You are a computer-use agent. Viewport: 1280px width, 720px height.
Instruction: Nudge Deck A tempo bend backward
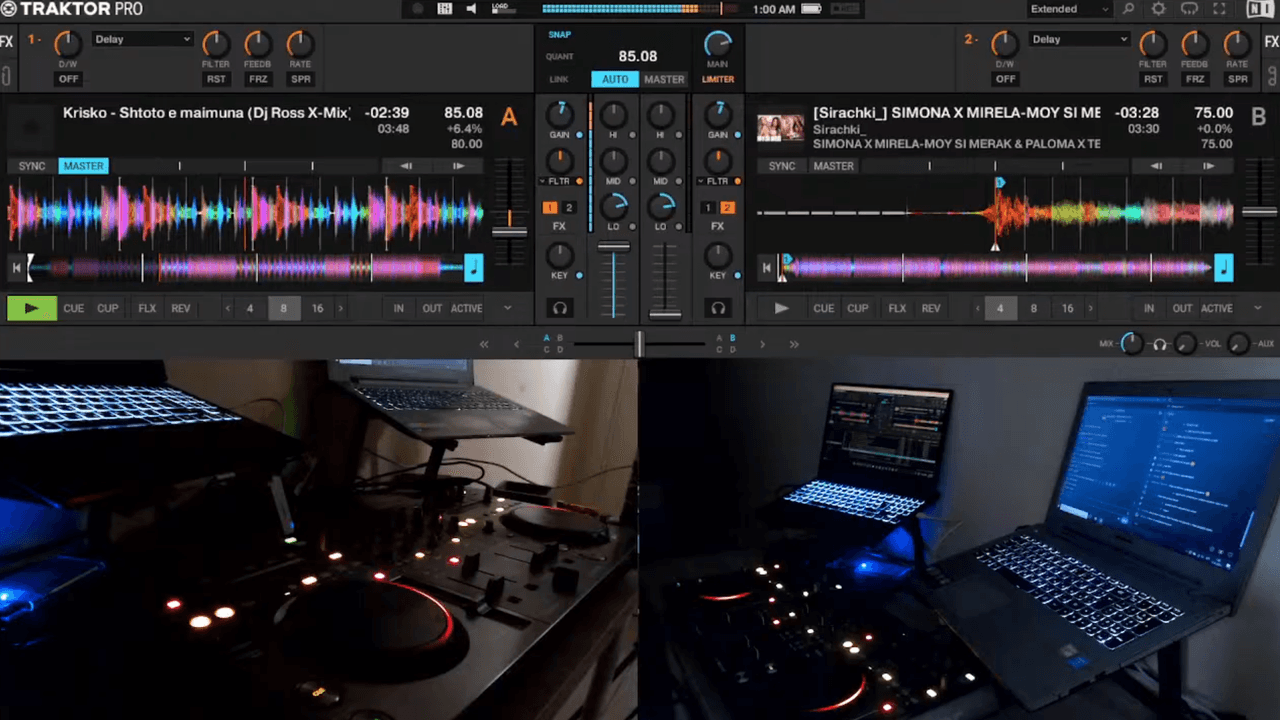click(406, 166)
